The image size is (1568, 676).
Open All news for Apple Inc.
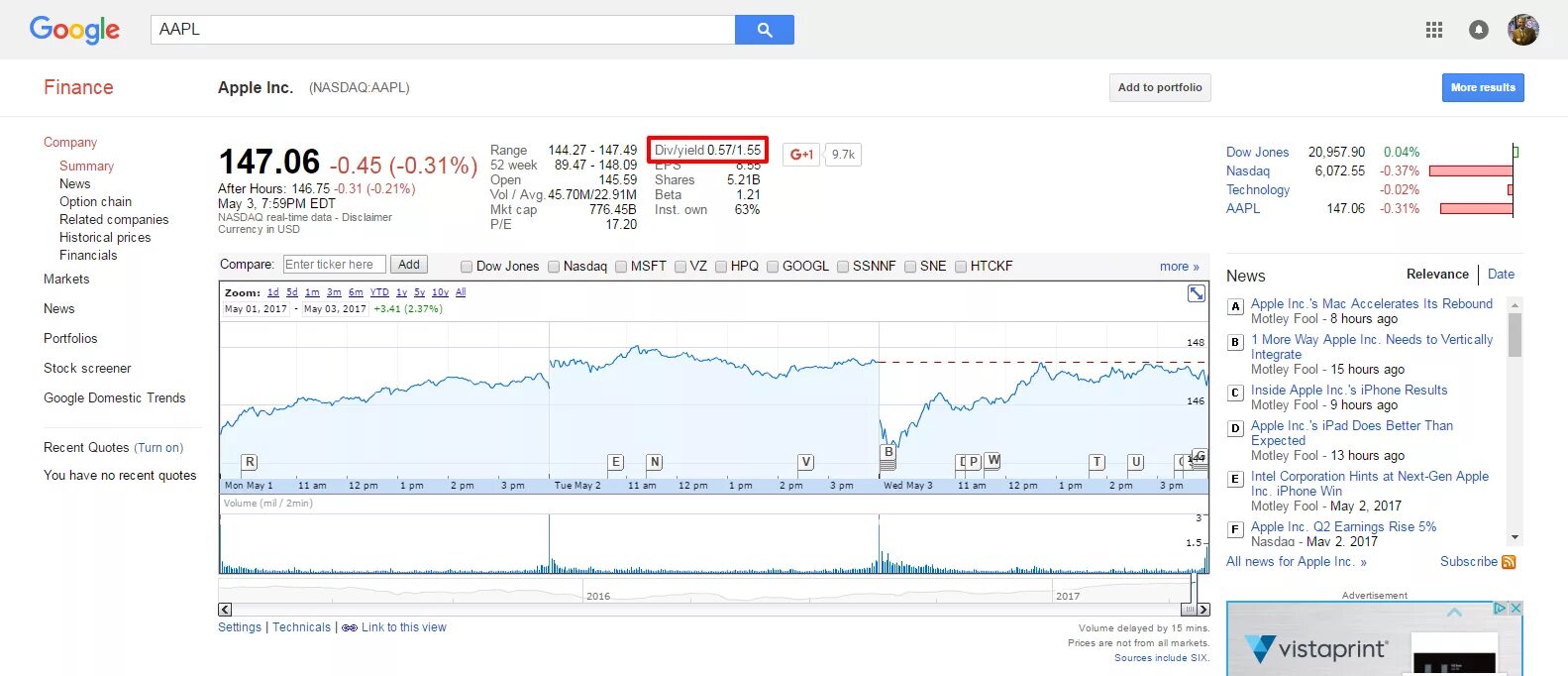pyautogui.click(x=1297, y=562)
